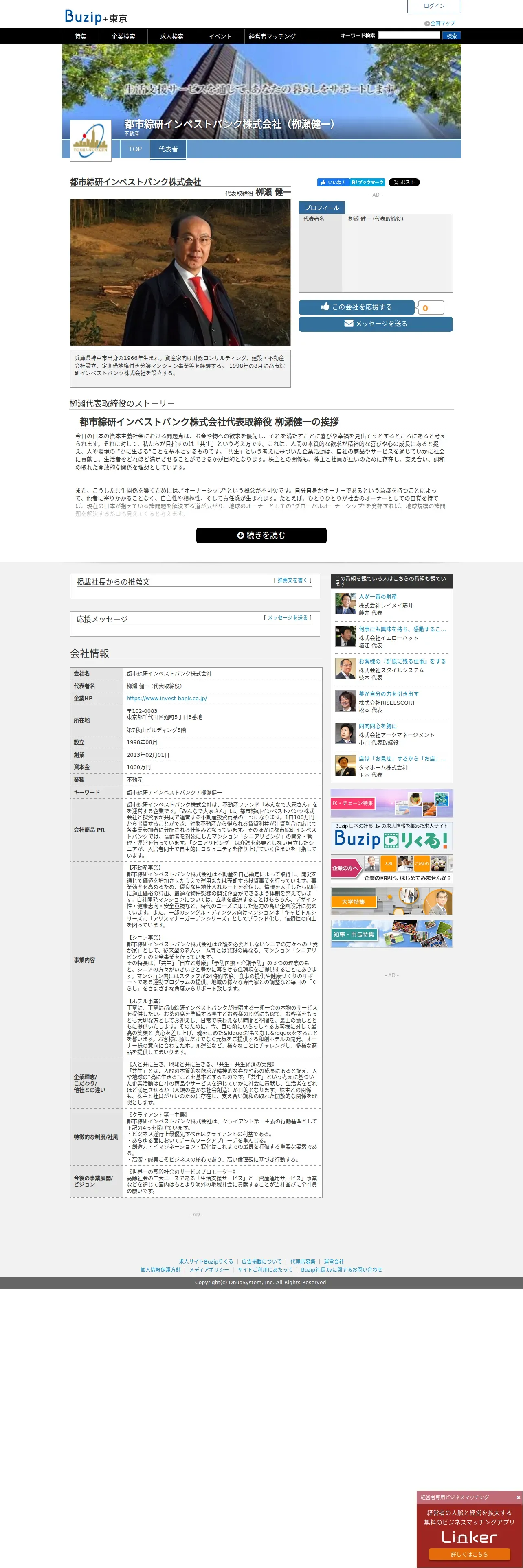Open the 藤井 代表 program thumbnail
This screenshot has height=1568, width=523.
coord(345,604)
